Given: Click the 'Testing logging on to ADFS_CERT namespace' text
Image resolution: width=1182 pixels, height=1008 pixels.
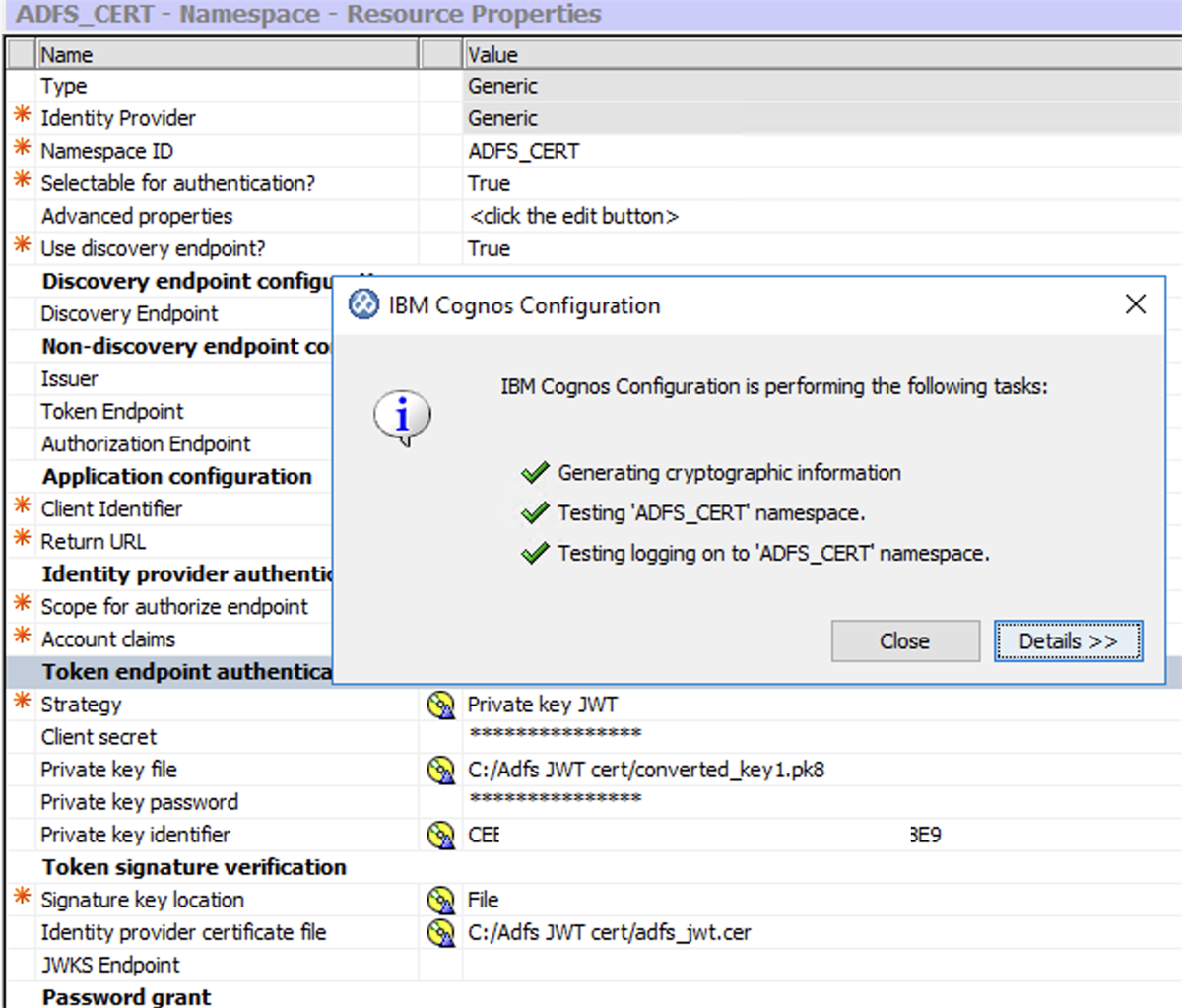Looking at the screenshot, I should point(773,554).
